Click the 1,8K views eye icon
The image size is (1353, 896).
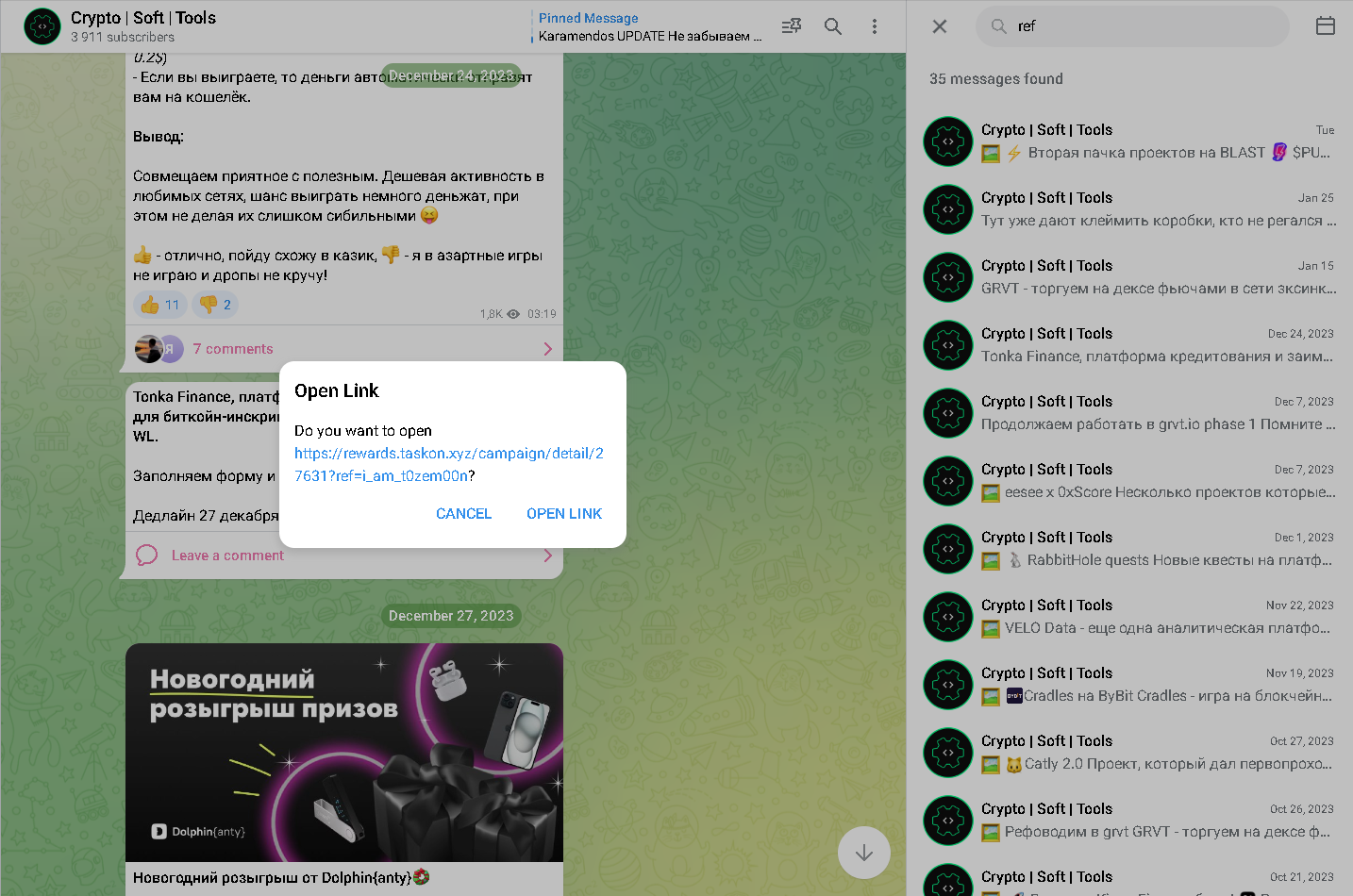(x=513, y=314)
